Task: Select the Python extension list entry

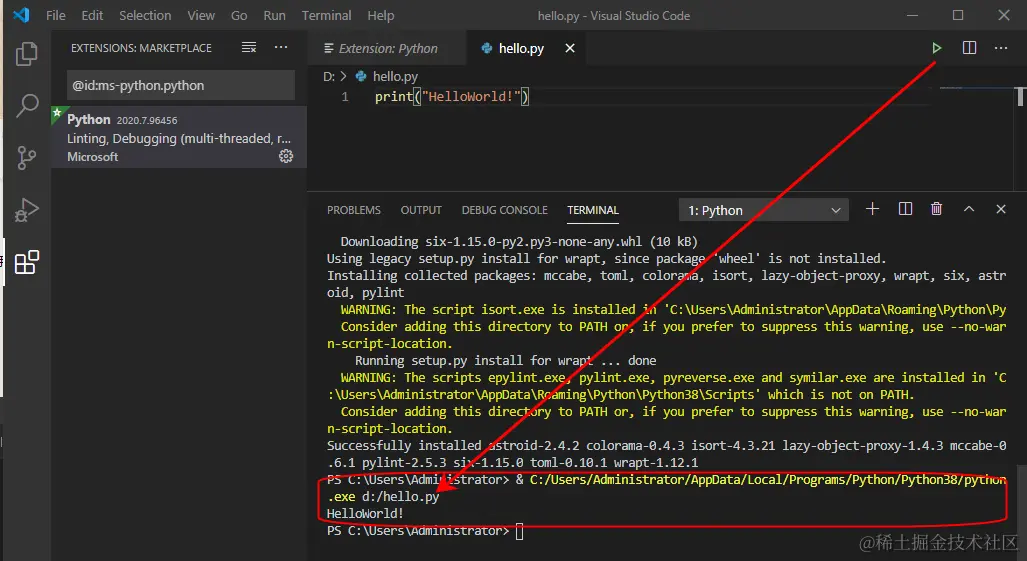Action: 179,137
